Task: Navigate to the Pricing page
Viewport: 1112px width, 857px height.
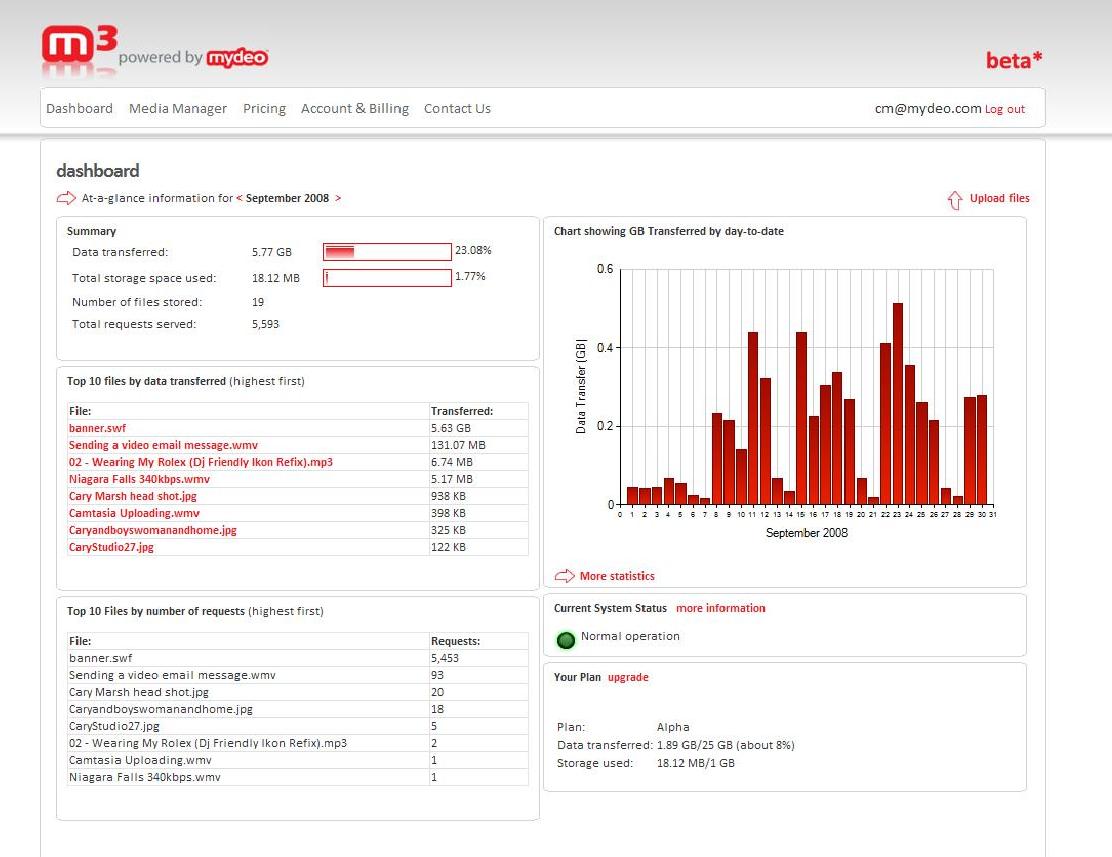Action: point(265,109)
